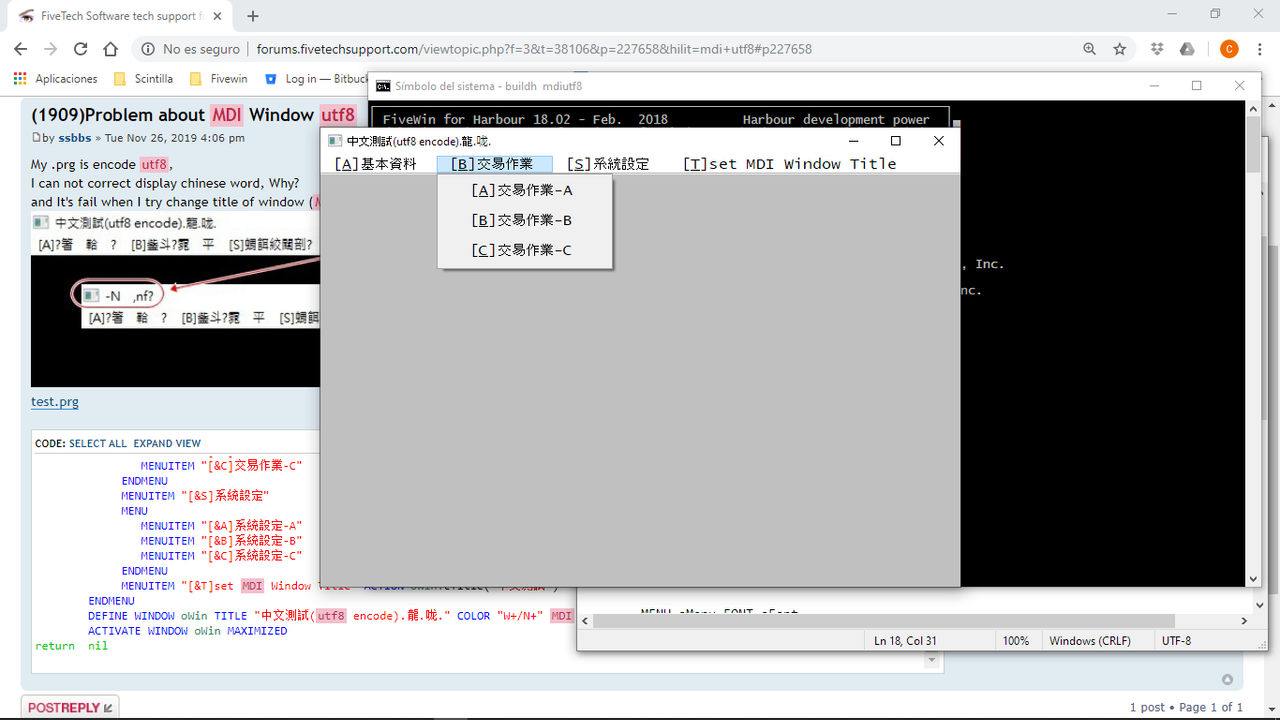Screen dimensions: 1280x720
Task: Open the [S]系統設定 menu
Action: tap(608, 164)
